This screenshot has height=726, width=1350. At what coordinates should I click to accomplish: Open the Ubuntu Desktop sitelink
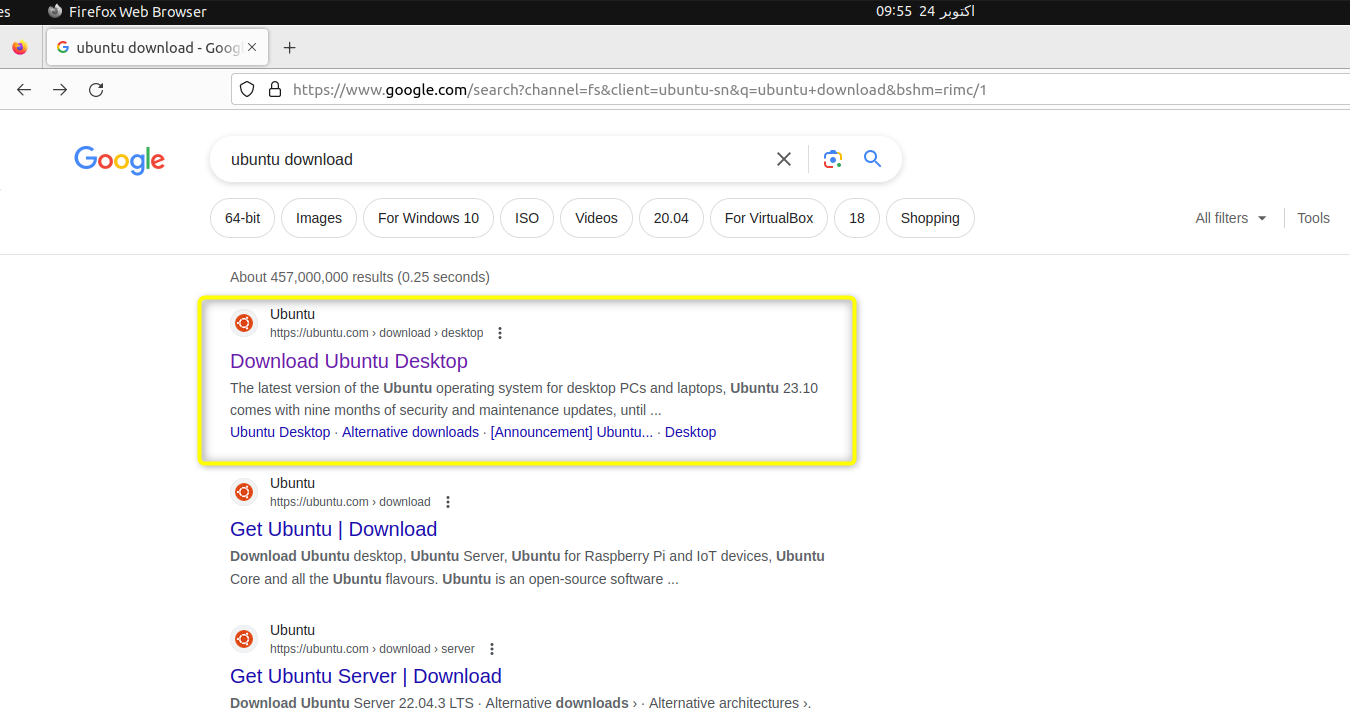(280, 432)
